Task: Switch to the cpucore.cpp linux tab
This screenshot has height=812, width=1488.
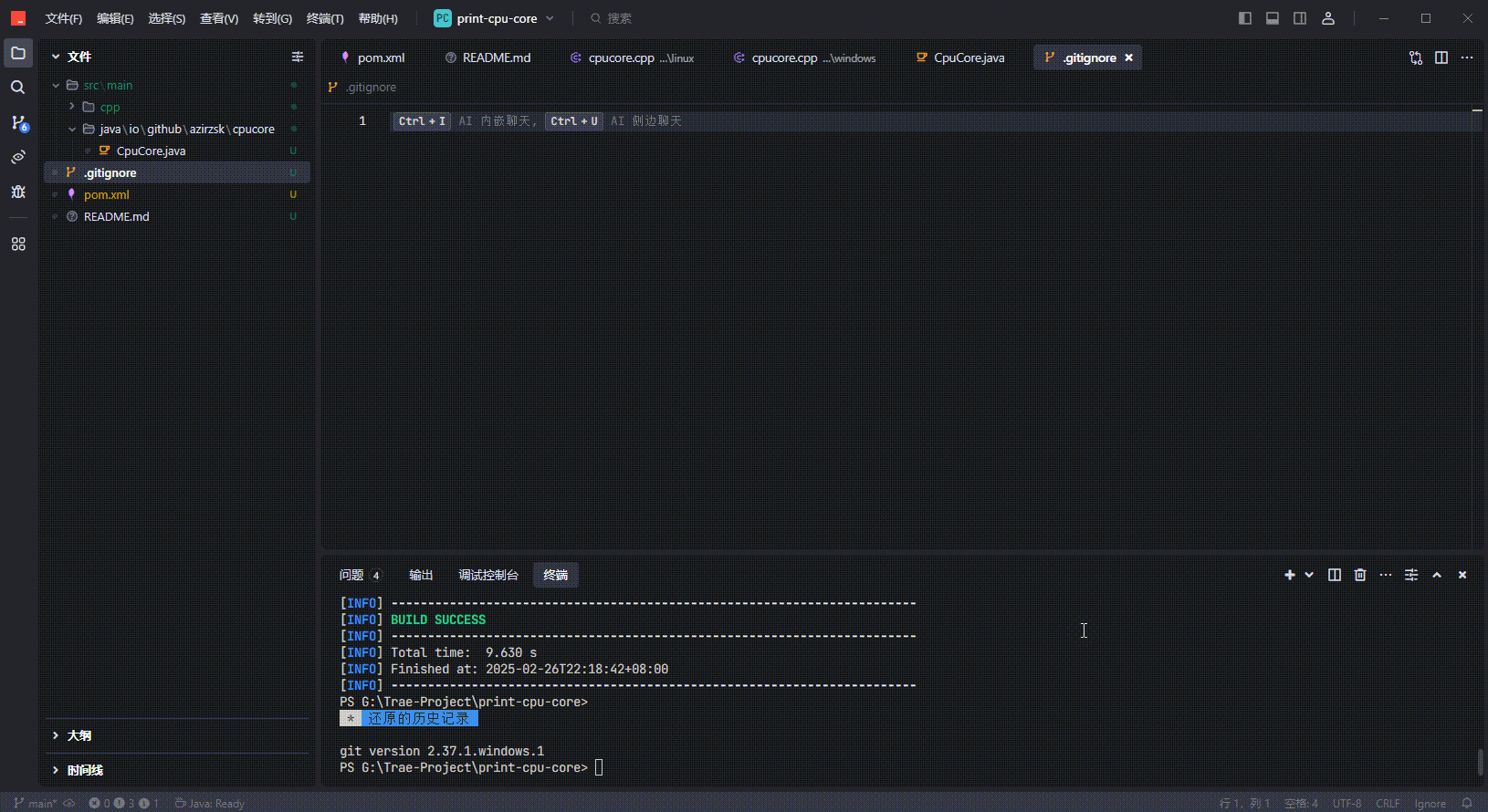Action: (633, 57)
